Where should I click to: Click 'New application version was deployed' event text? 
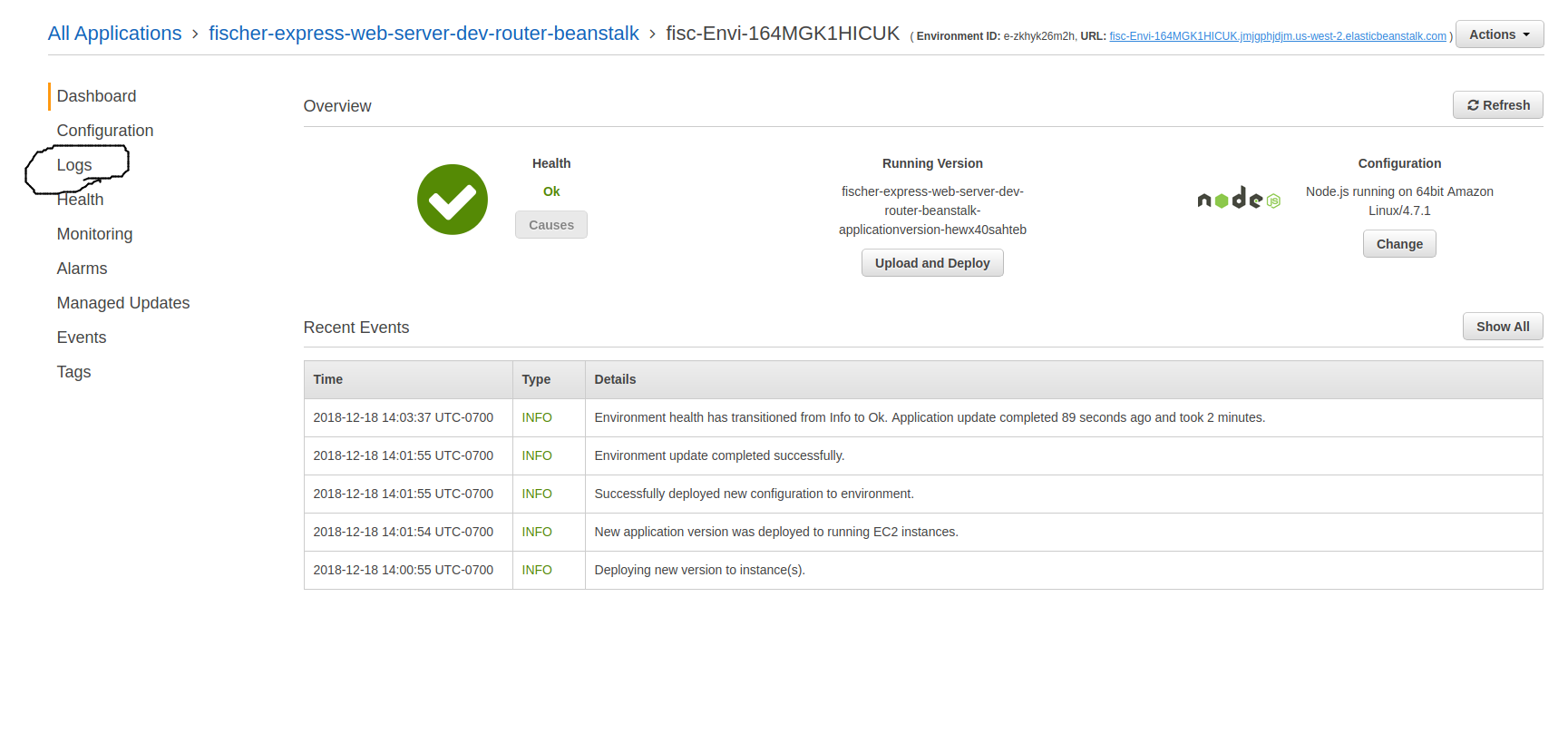pos(776,532)
